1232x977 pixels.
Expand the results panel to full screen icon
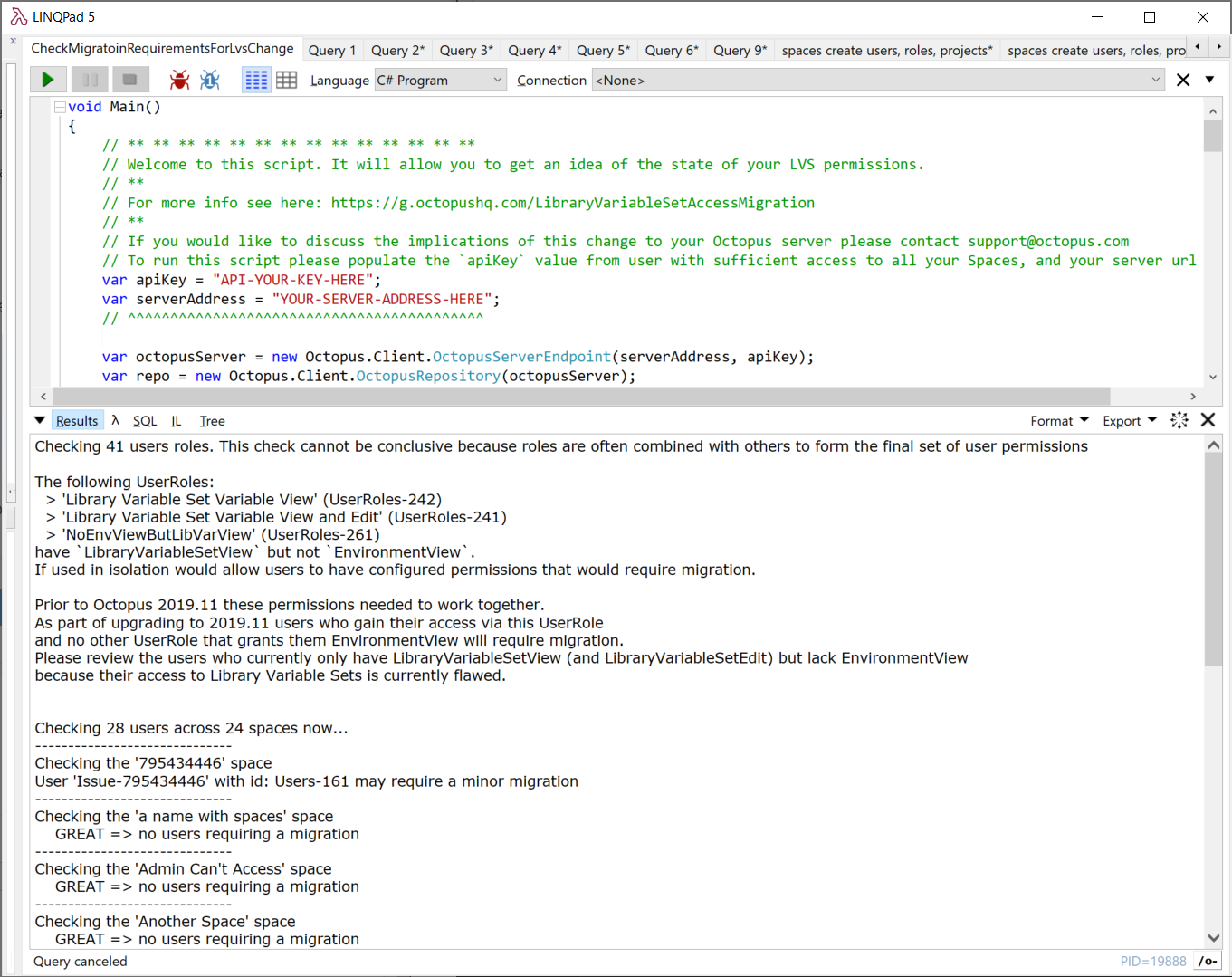point(1179,420)
